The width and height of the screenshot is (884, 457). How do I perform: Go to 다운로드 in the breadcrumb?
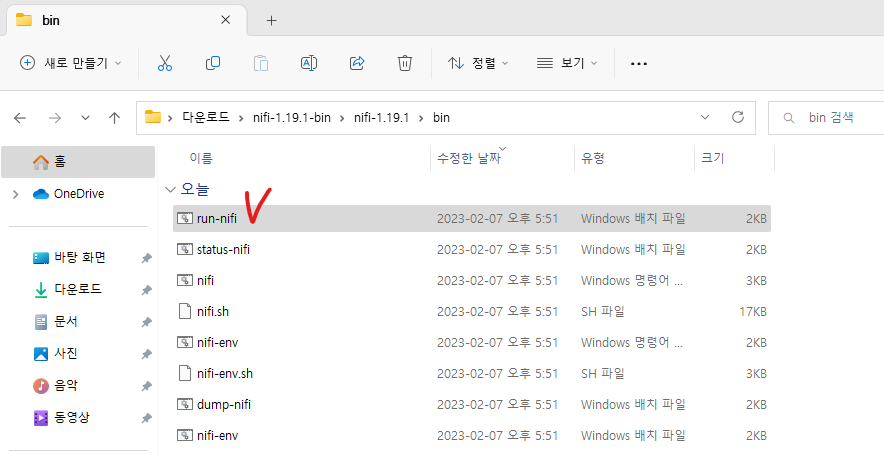click(x=206, y=118)
